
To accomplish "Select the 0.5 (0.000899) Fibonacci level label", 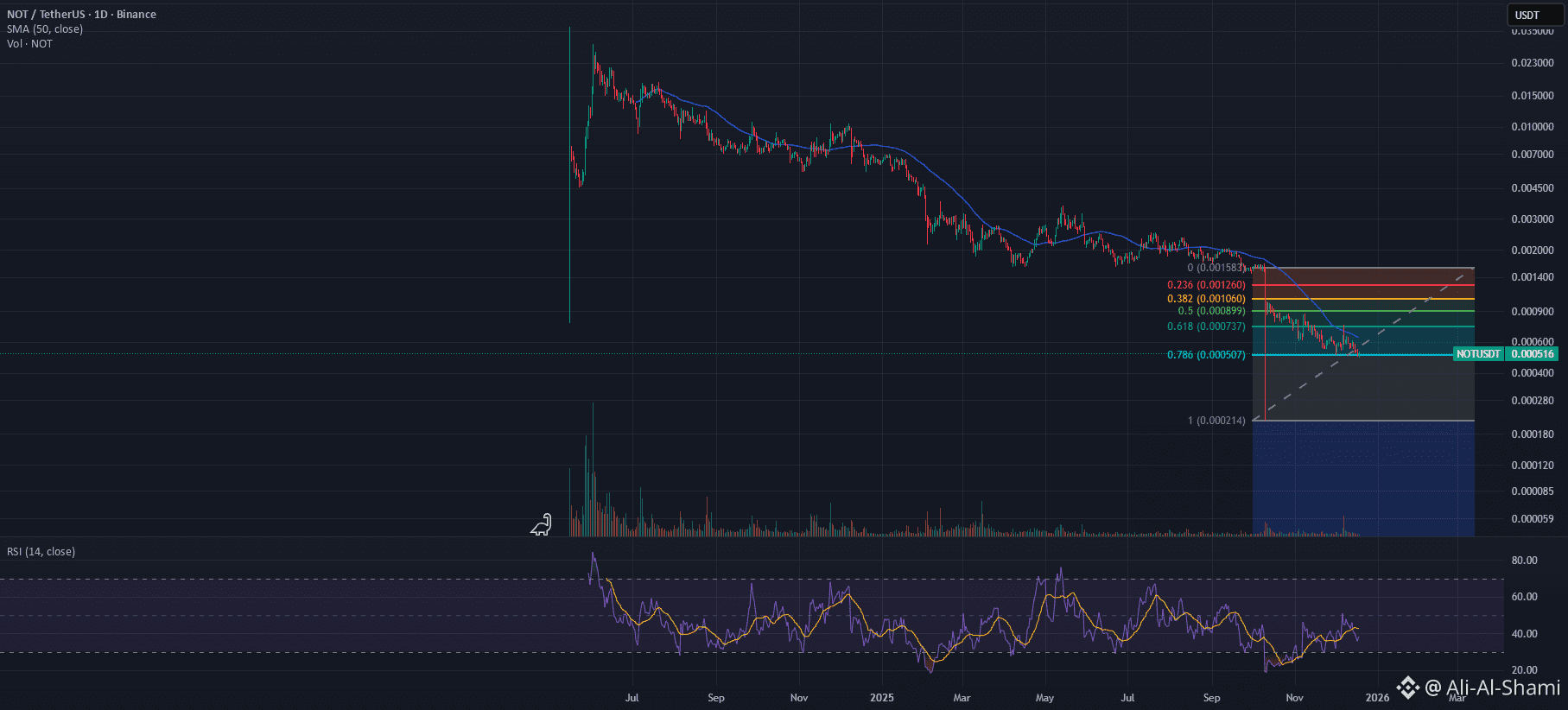I will [1211, 311].
